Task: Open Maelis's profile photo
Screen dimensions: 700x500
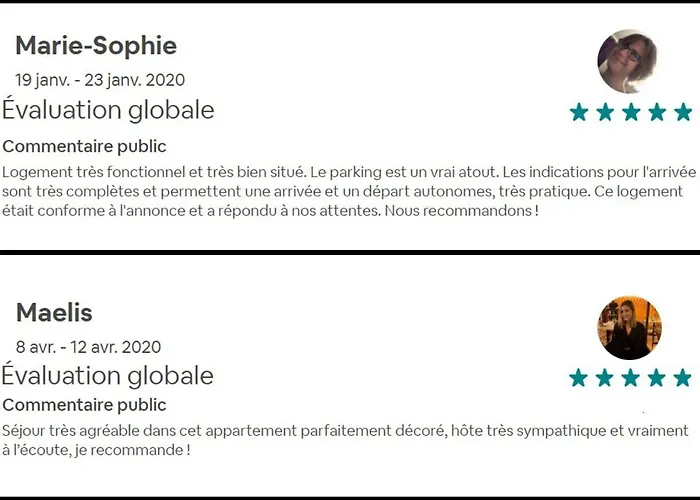Action: [x=629, y=327]
